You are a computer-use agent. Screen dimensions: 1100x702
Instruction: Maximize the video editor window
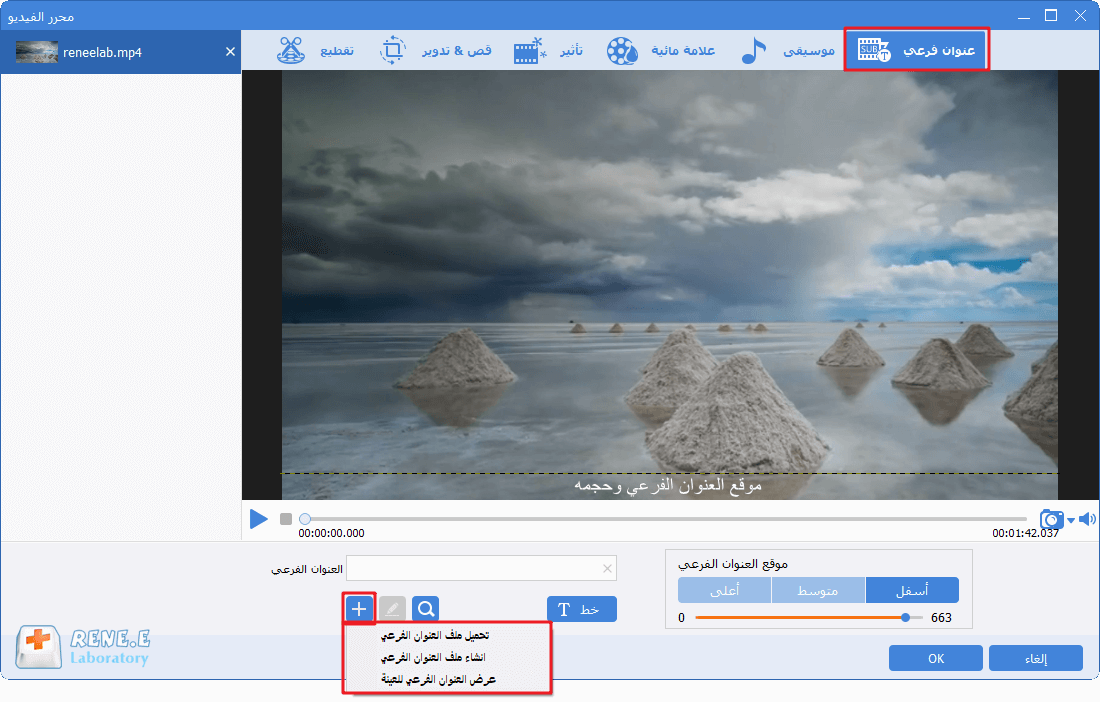tap(1051, 15)
